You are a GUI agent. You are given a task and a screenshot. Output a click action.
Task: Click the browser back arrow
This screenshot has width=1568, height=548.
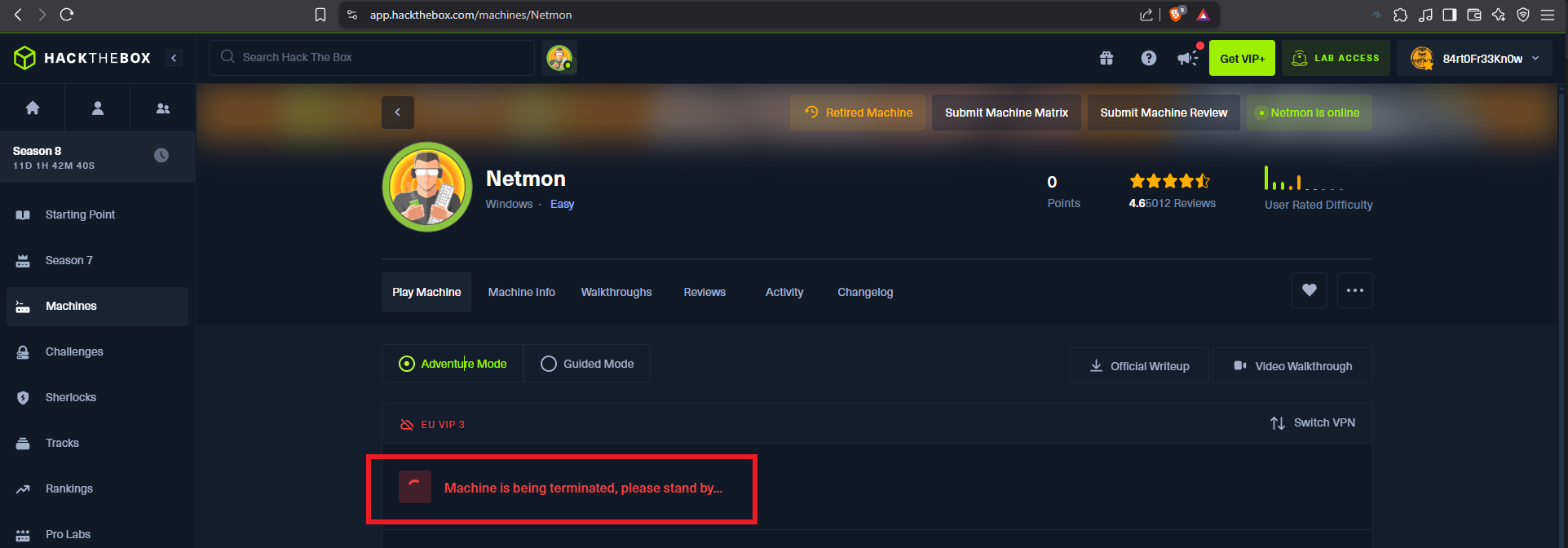click(18, 15)
